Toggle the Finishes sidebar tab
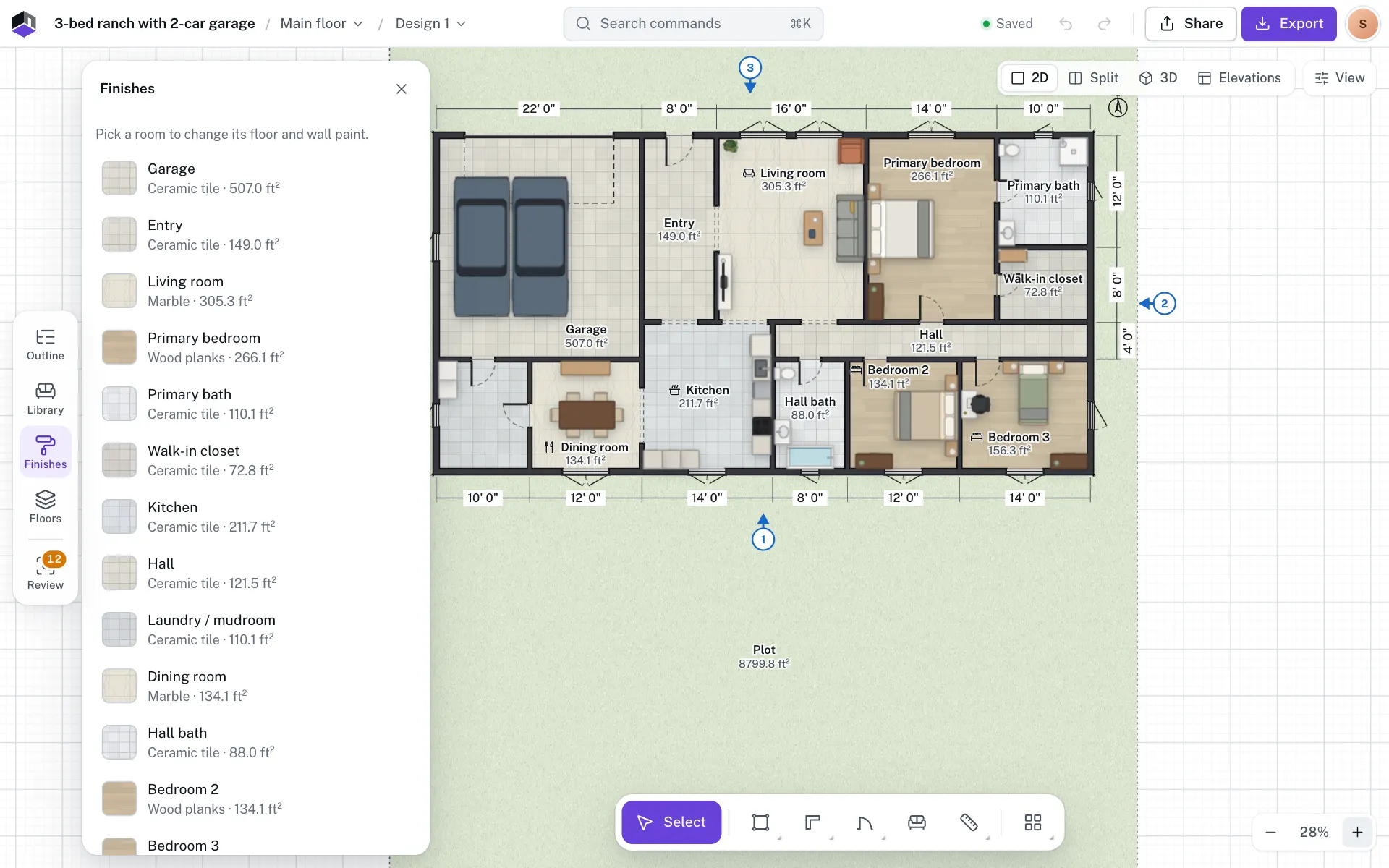Image resolution: width=1389 pixels, height=868 pixels. (45, 453)
